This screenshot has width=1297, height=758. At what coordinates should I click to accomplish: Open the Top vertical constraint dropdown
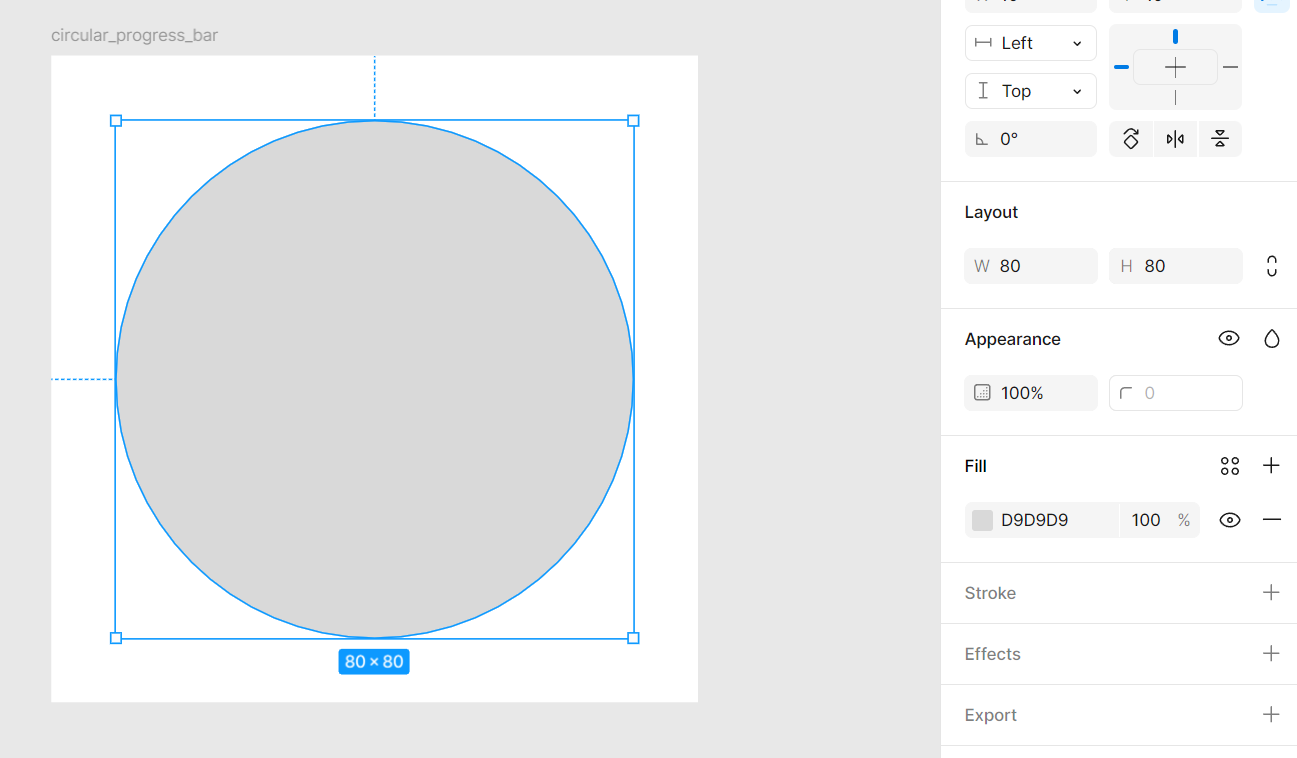[1030, 91]
